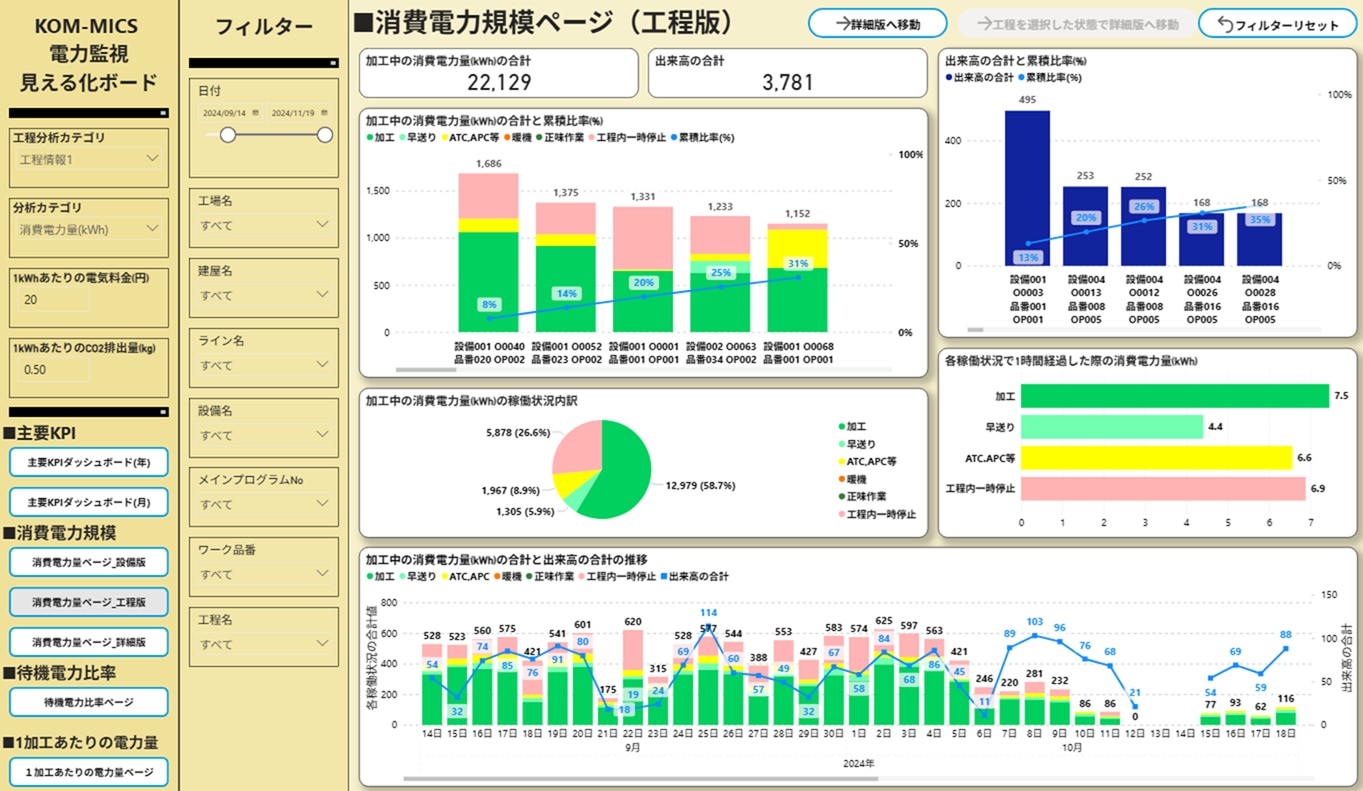This screenshot has width=1363, height=791.
Task: Navigate to 1加工あたりの電力量ページ
Action: 89,772
